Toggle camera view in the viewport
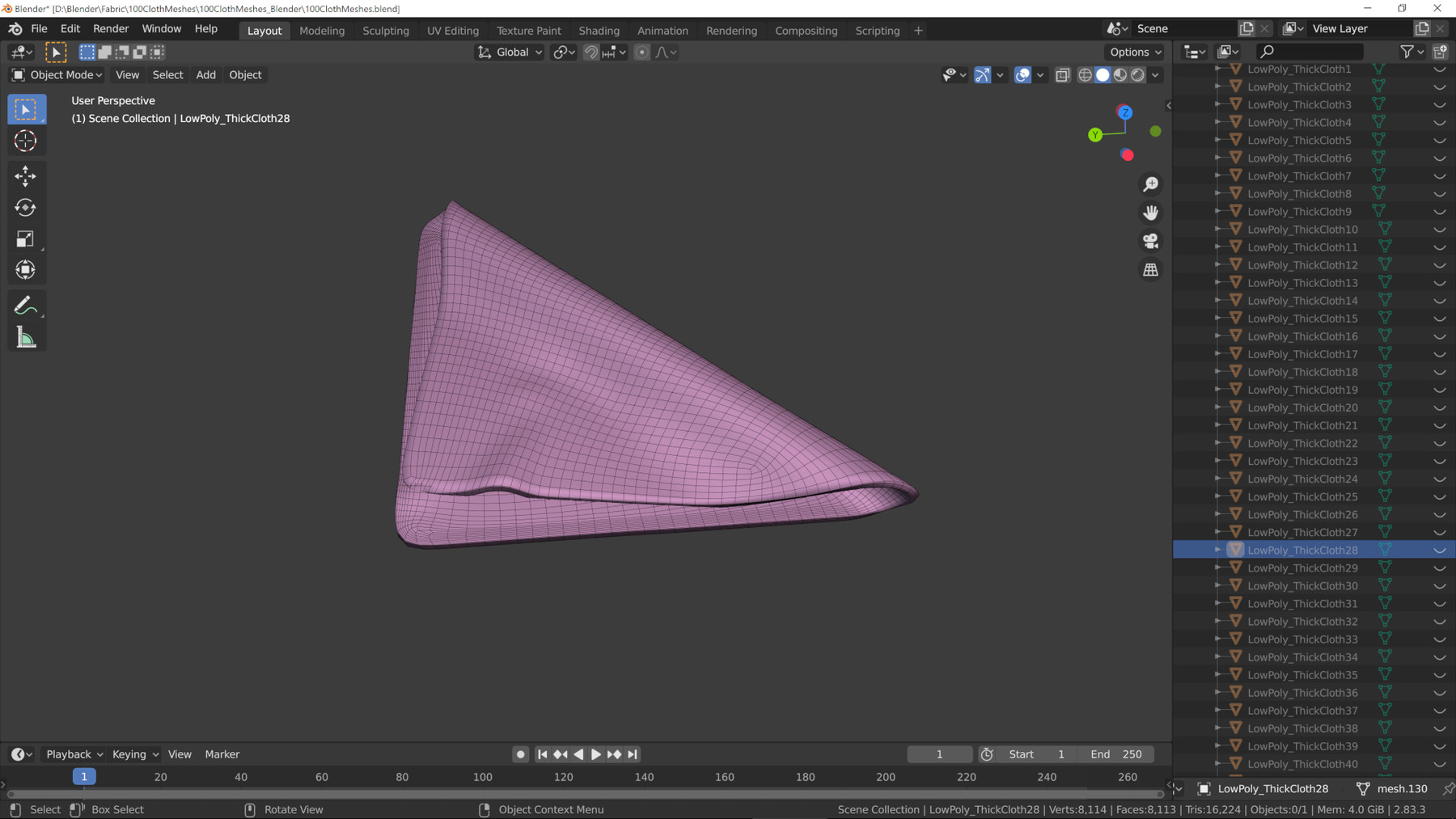1456x819 pixels. click(x=1150, y=241)
